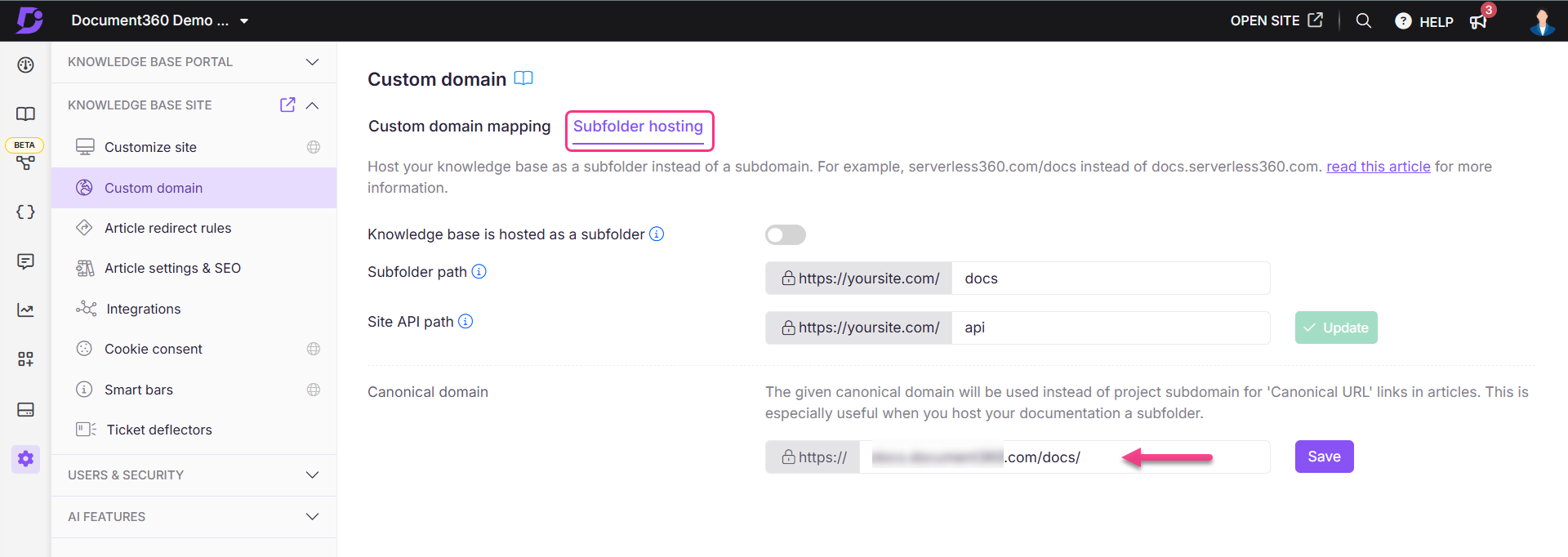1568x557 pixels.
Task: Click info icon beside Subfolder path
Action: [x=479, y=271]
